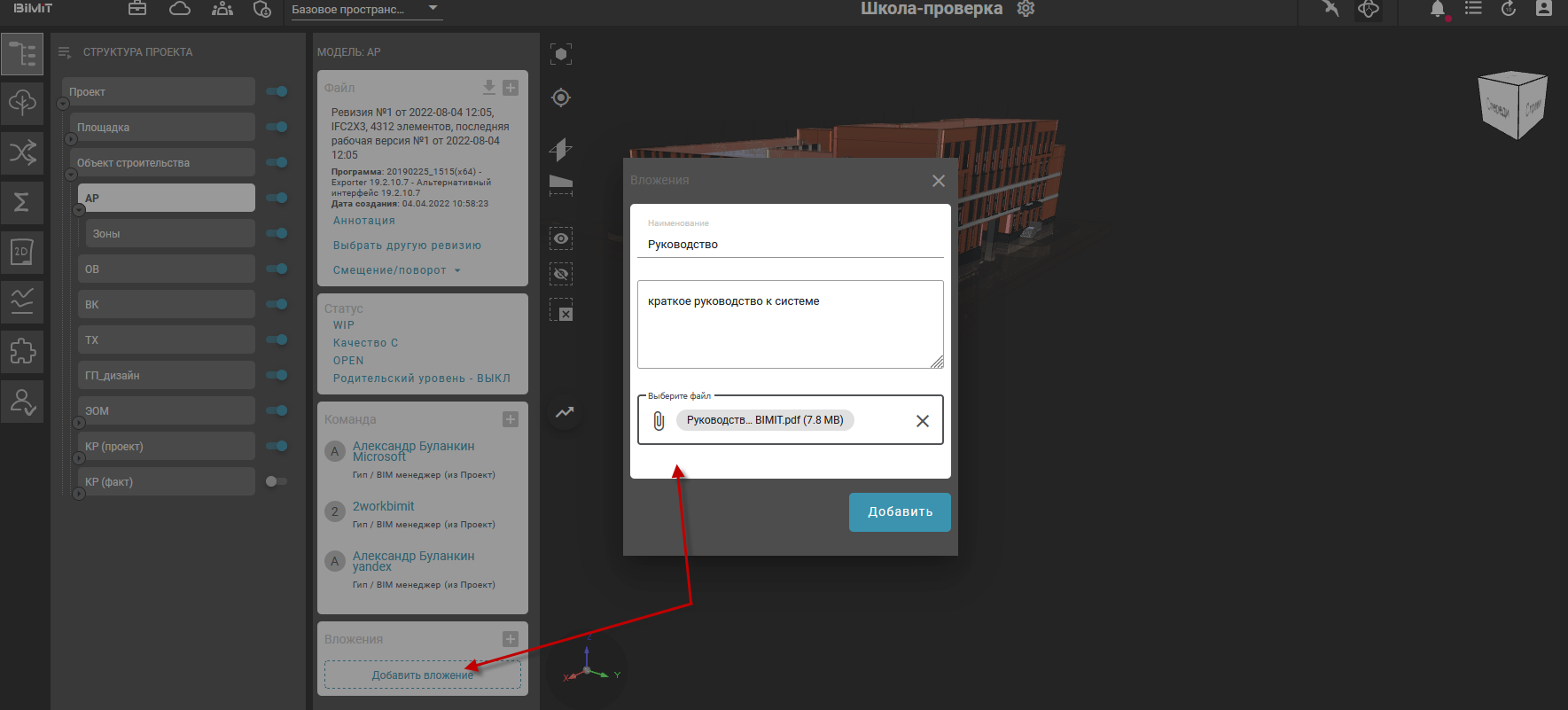Expand the Смещение/поворот dropdown
The image size is (1568, 710).
(396, 270)
